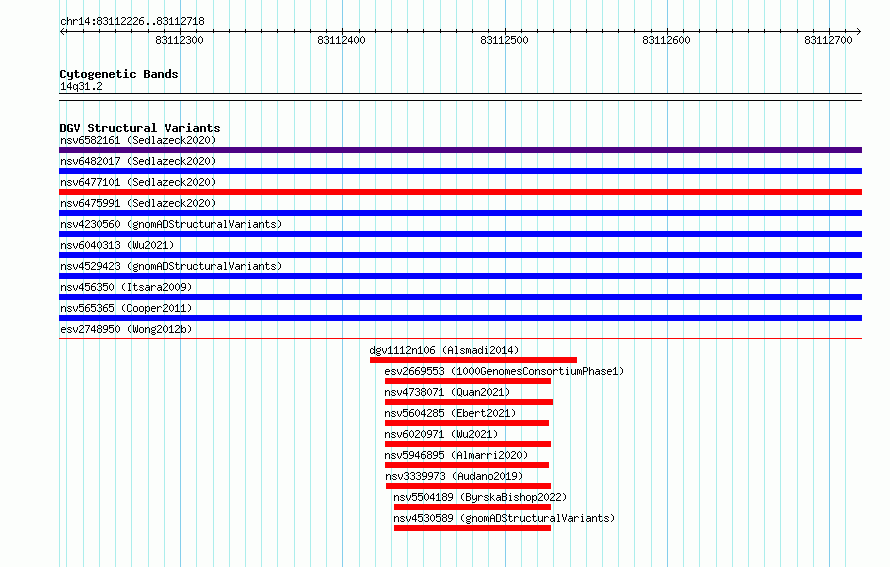Click the ruler's right end arrow
This screenshot has width=890, height=567.
click(859, 32)
